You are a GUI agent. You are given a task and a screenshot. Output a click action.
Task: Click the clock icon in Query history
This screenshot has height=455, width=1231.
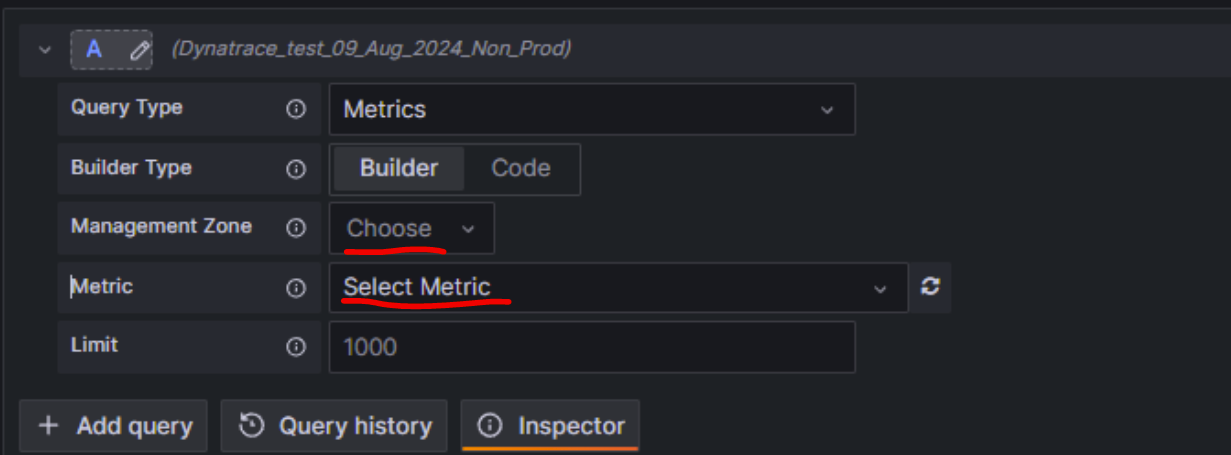pyautogui.click(x=252, y=426)
